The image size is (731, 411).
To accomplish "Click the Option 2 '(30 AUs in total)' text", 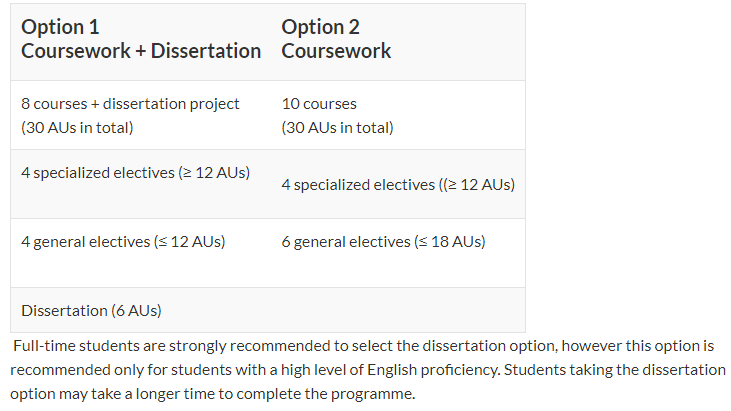I will coord(338,128).
